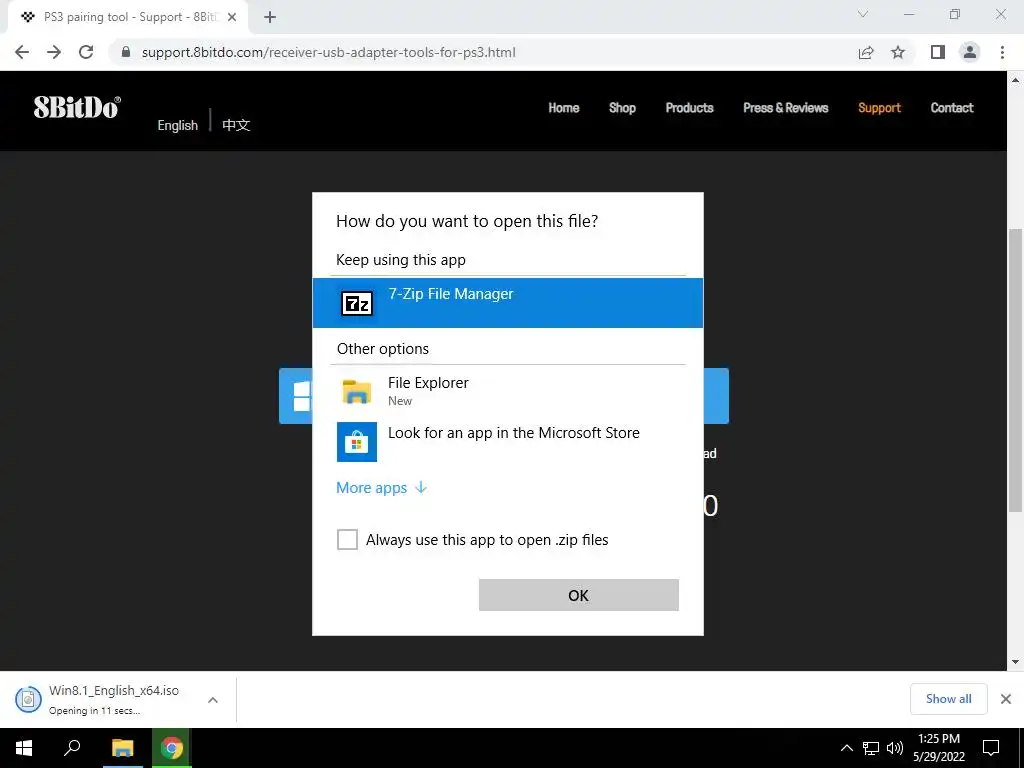Open notification action center
The height and width of the screenshot is (768, 1024).
click(991, 748)
